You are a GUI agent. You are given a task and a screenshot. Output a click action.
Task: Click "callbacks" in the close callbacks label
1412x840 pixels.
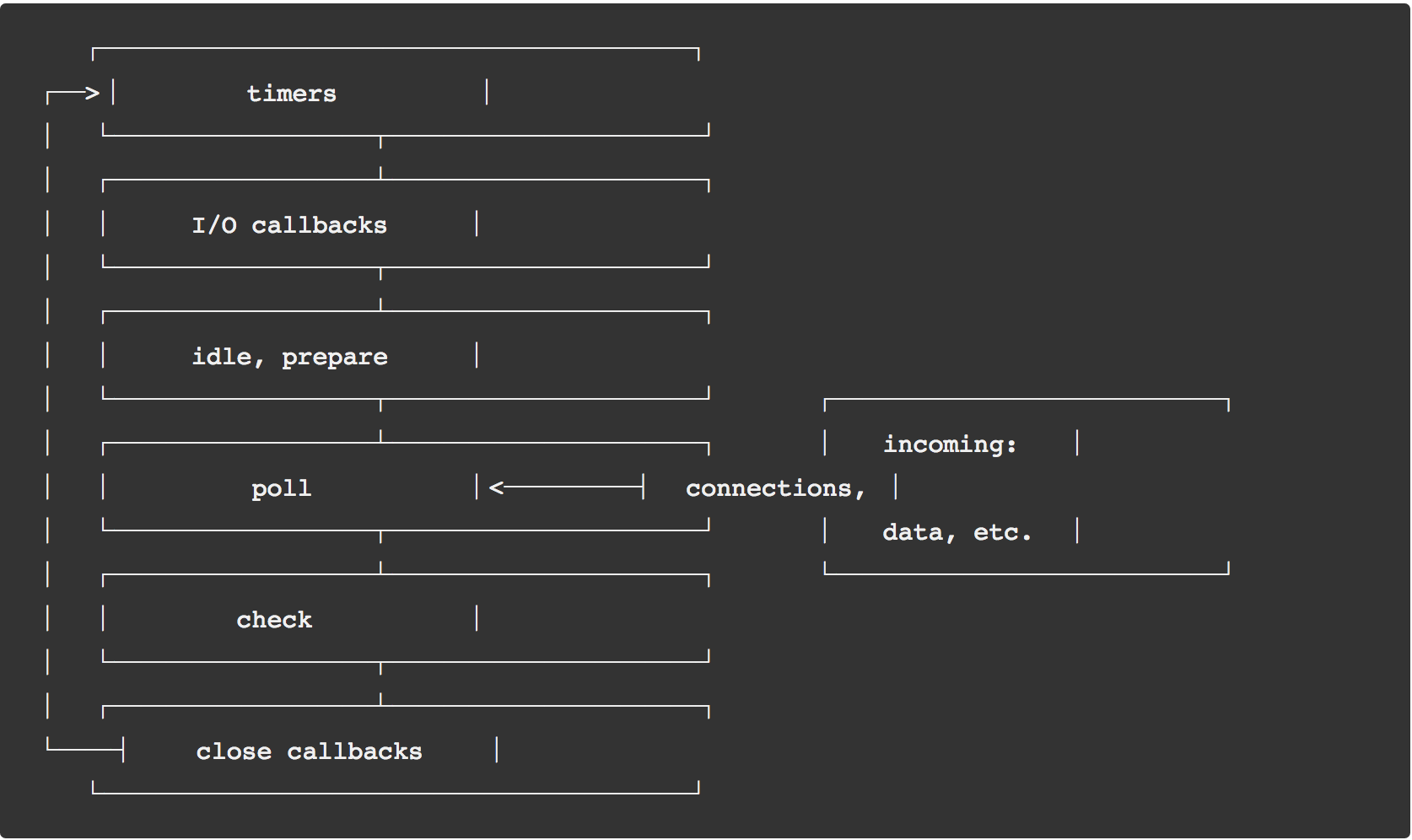[354, 751]
